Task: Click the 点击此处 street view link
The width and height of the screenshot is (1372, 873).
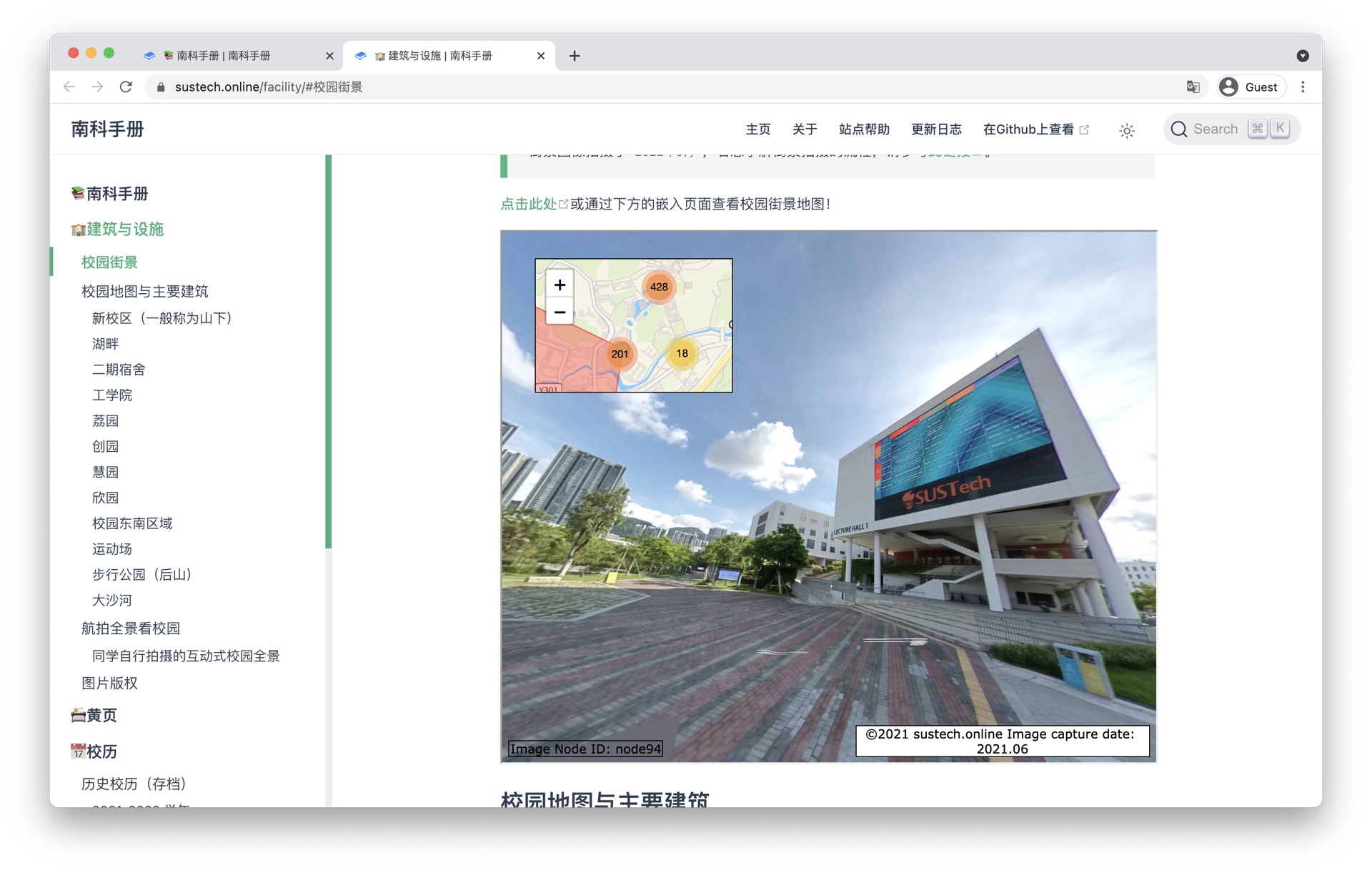Action: 528,204
